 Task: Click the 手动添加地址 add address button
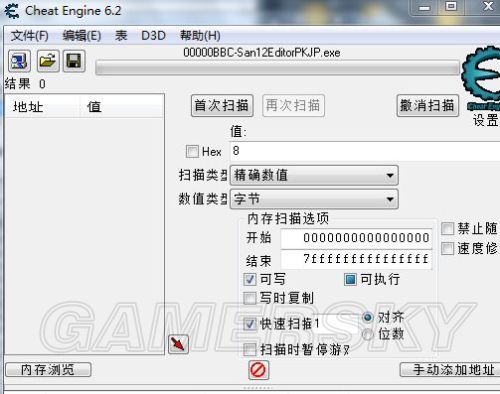[x=451, y=370]
